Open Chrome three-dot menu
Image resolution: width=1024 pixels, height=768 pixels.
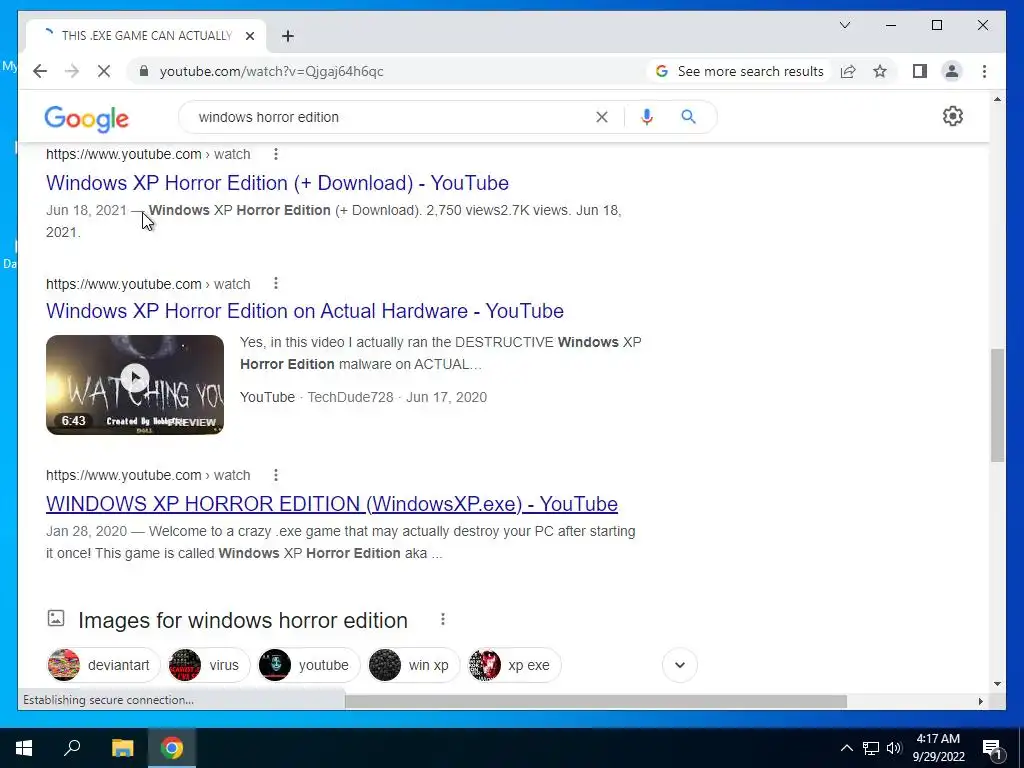point(984,71)
